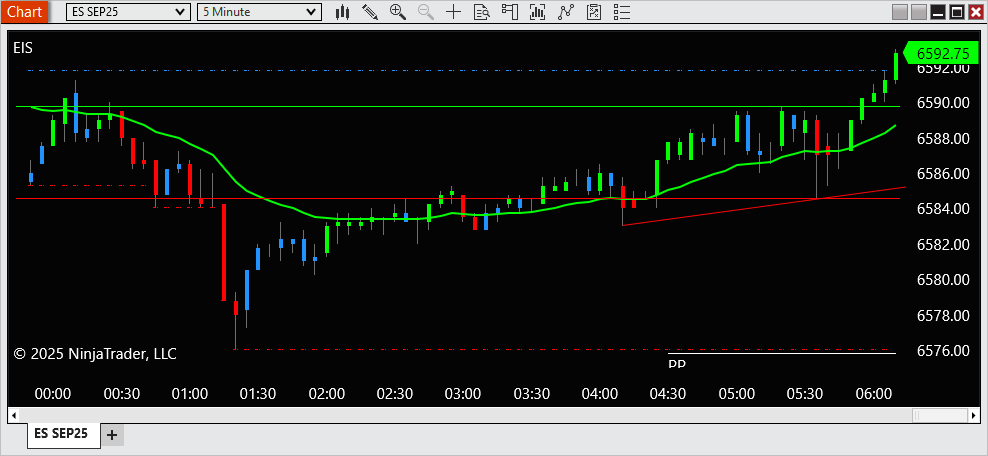Click the greyed zoom out magnifier
Image resolution: width=988 pixels, height=456 pixels.
pyautogui.click(x=425, y=11)
